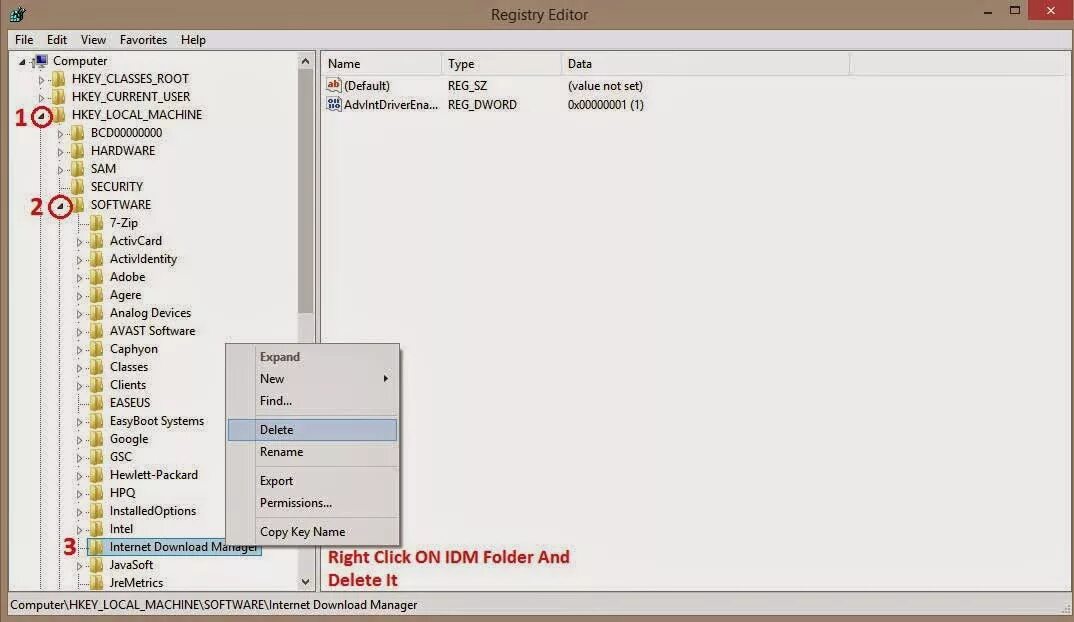The image size is (1074, 622).
Task: Click the Agere folder icon
Action: (97, 295)
